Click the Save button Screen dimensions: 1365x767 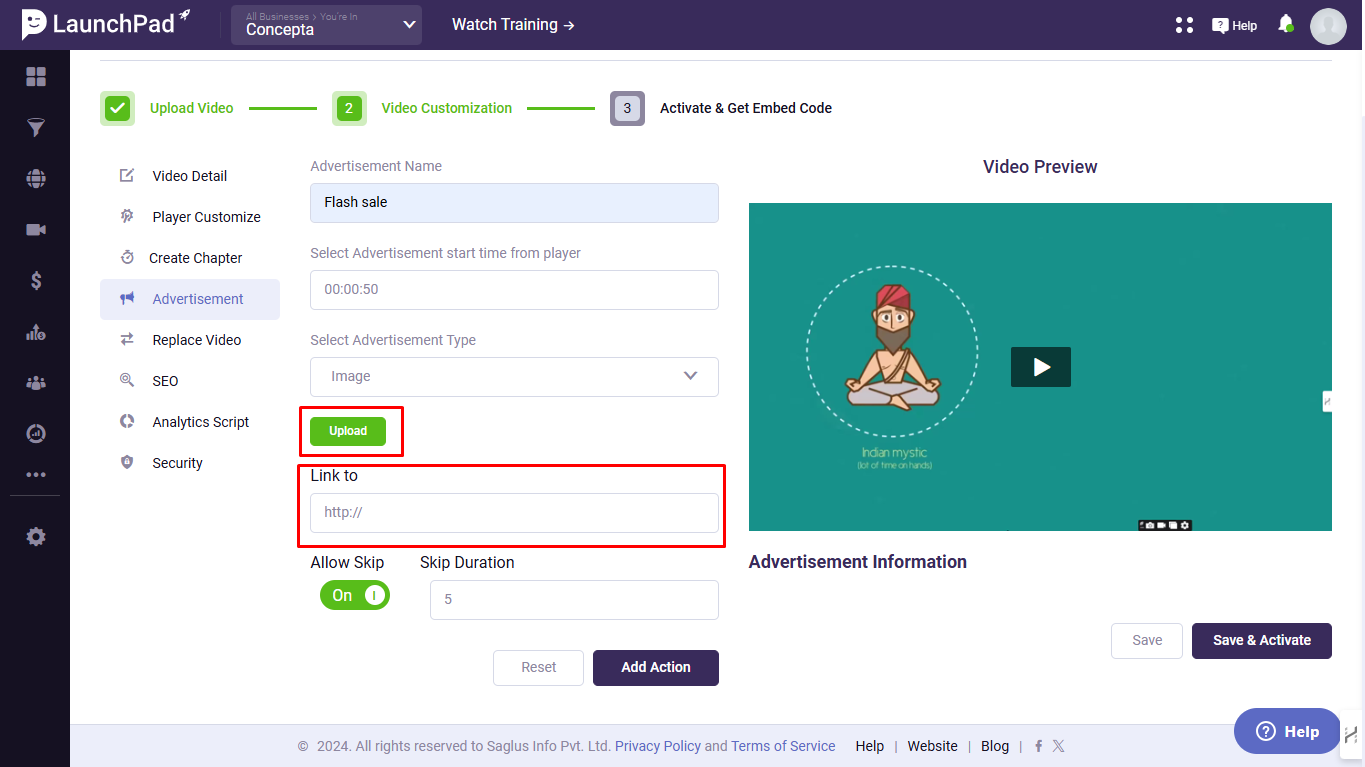click(x=1147, y=640)
